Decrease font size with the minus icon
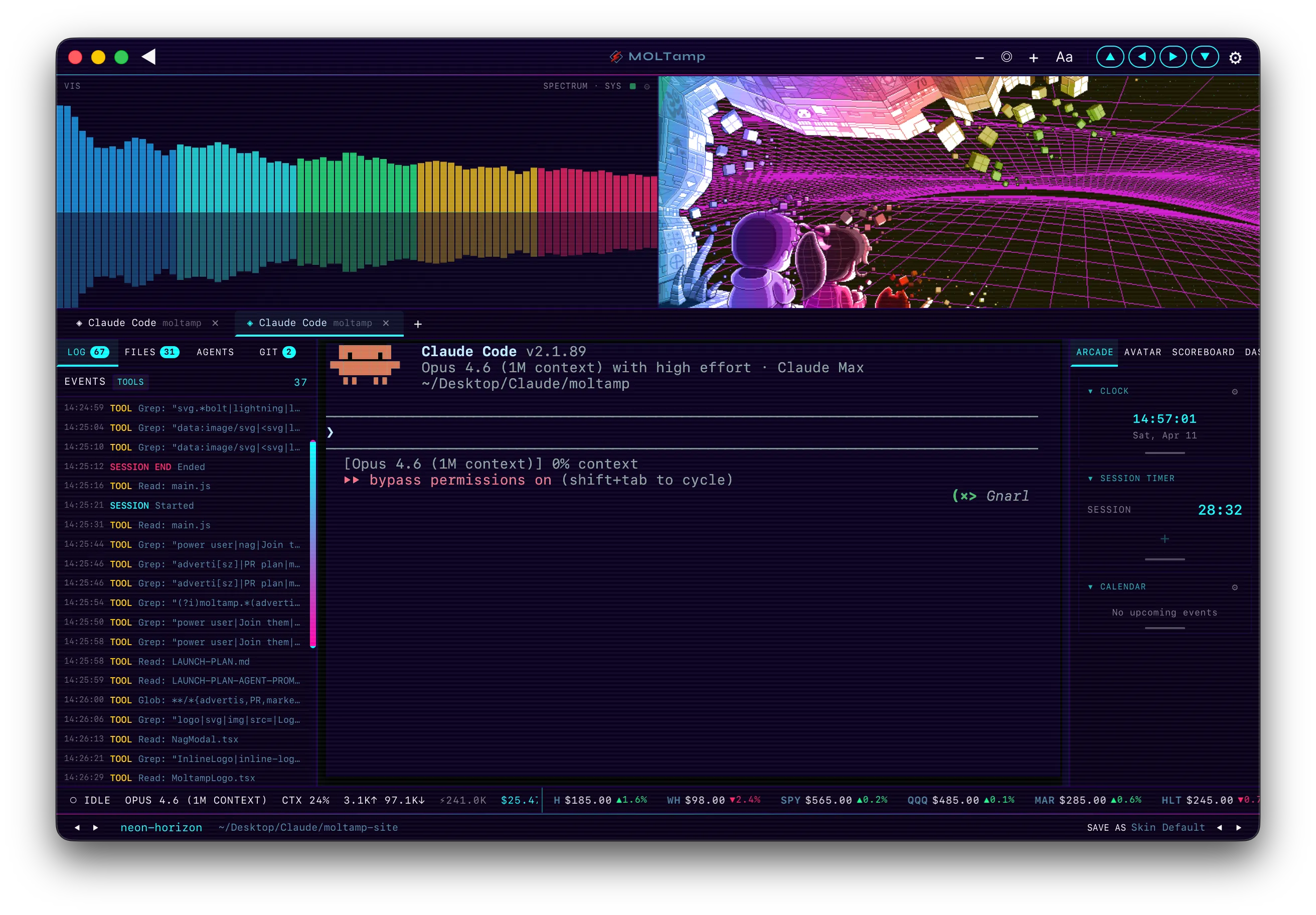 979,58
